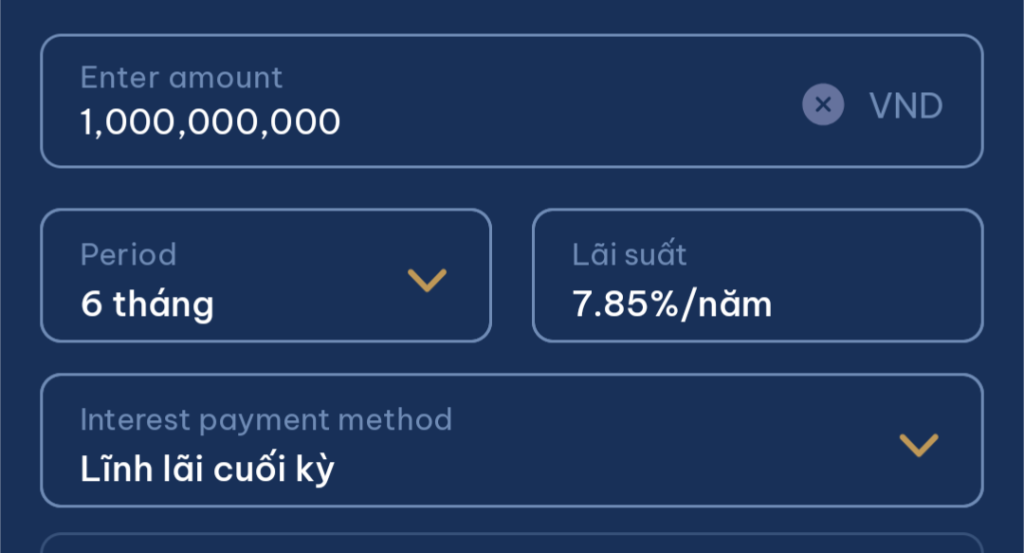1024x553 pixels.
Task: Click the Lãi suất interest rate field
Action: point(757,275)
